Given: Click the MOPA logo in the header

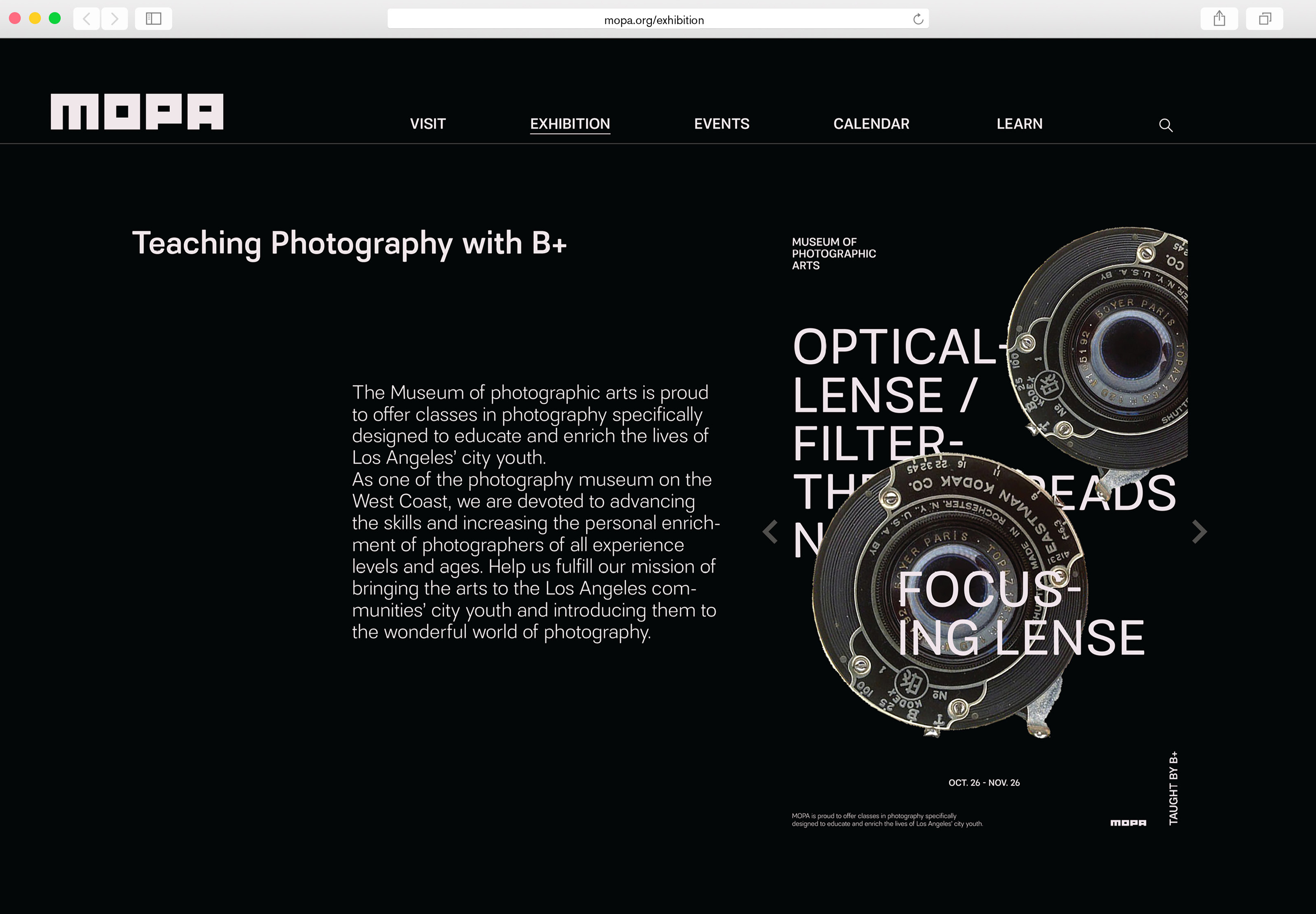Looking at the screenshot, I should pyautogui.click(x=137, y=112).
